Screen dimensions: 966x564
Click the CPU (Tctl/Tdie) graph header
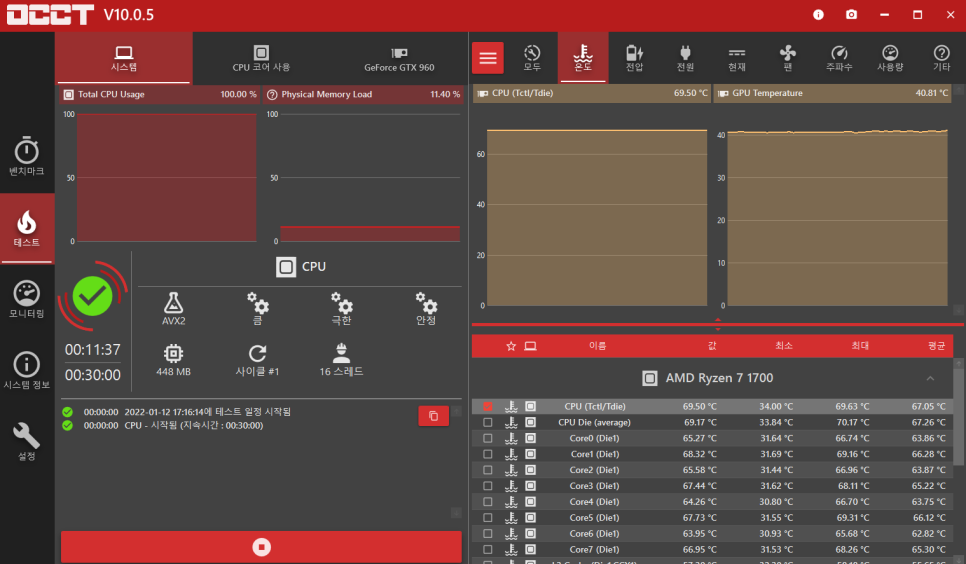click(x=592, y=93)
